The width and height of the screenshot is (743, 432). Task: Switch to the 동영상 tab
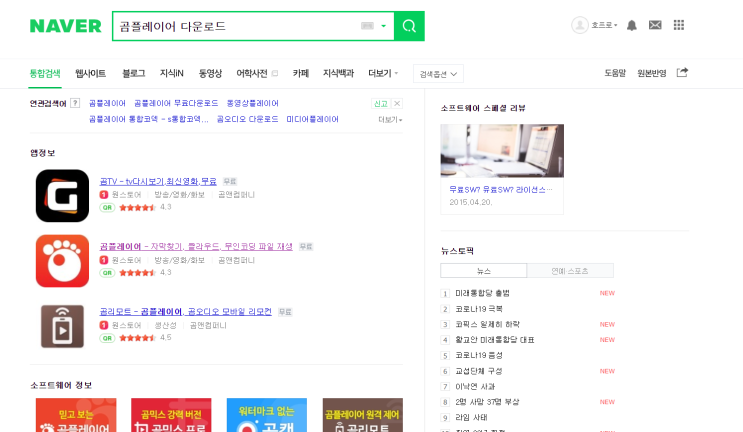point(210,73)
